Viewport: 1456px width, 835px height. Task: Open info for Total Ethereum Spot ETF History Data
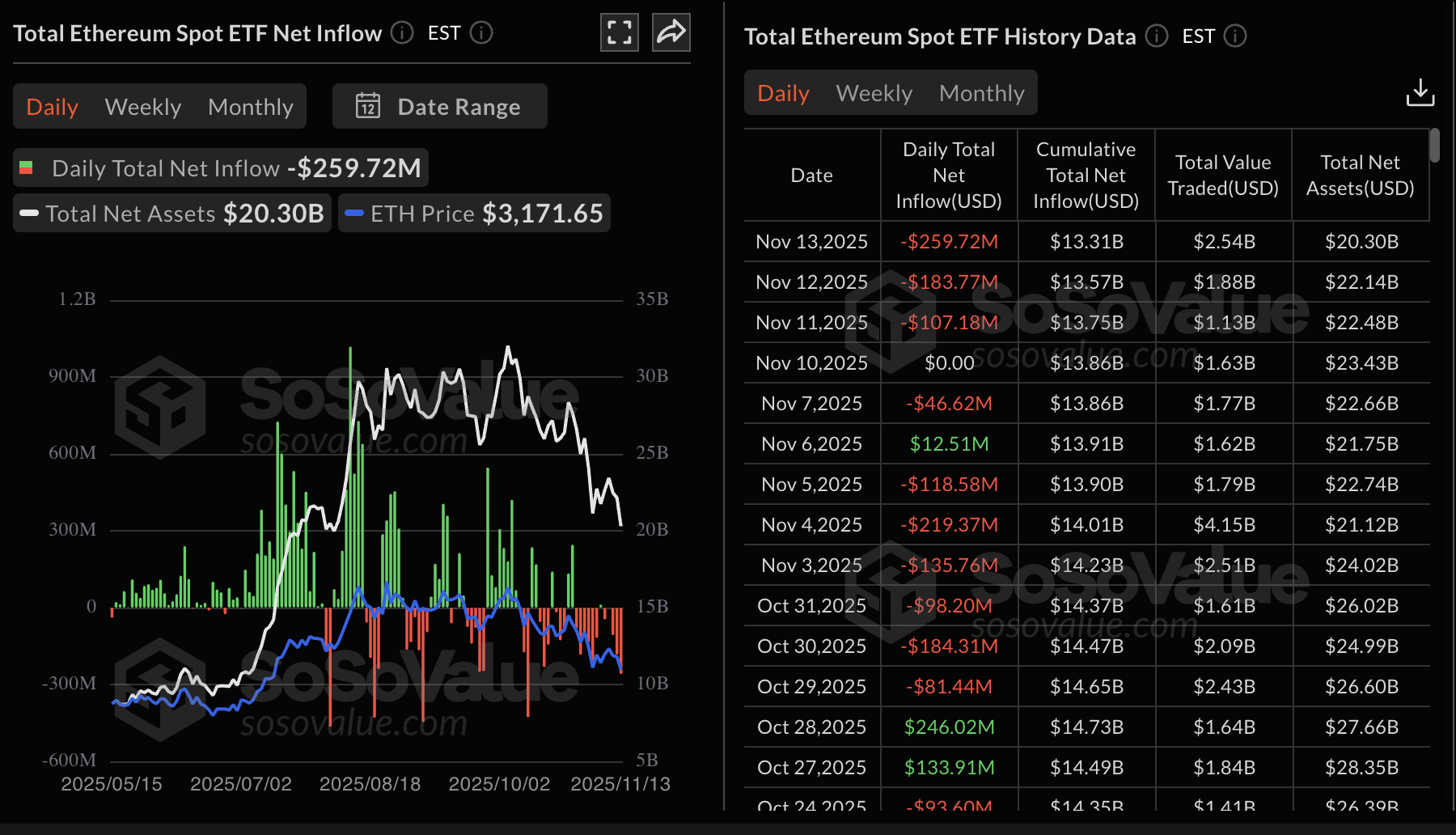pos(1156,36)
